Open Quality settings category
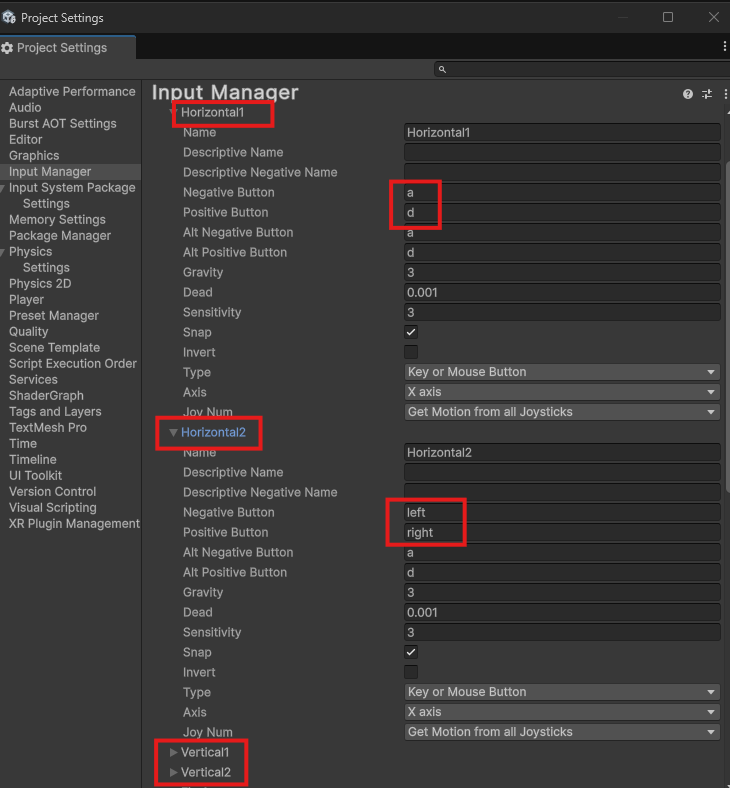Image resolution: width=730 pixels, height=788 pixels. [x=28, y=332]
